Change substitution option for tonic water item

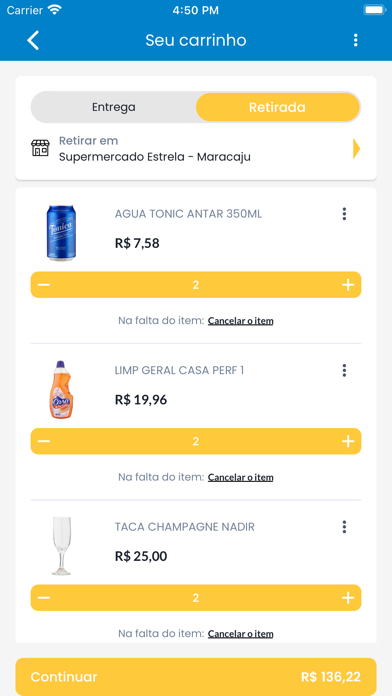[241, 320]
